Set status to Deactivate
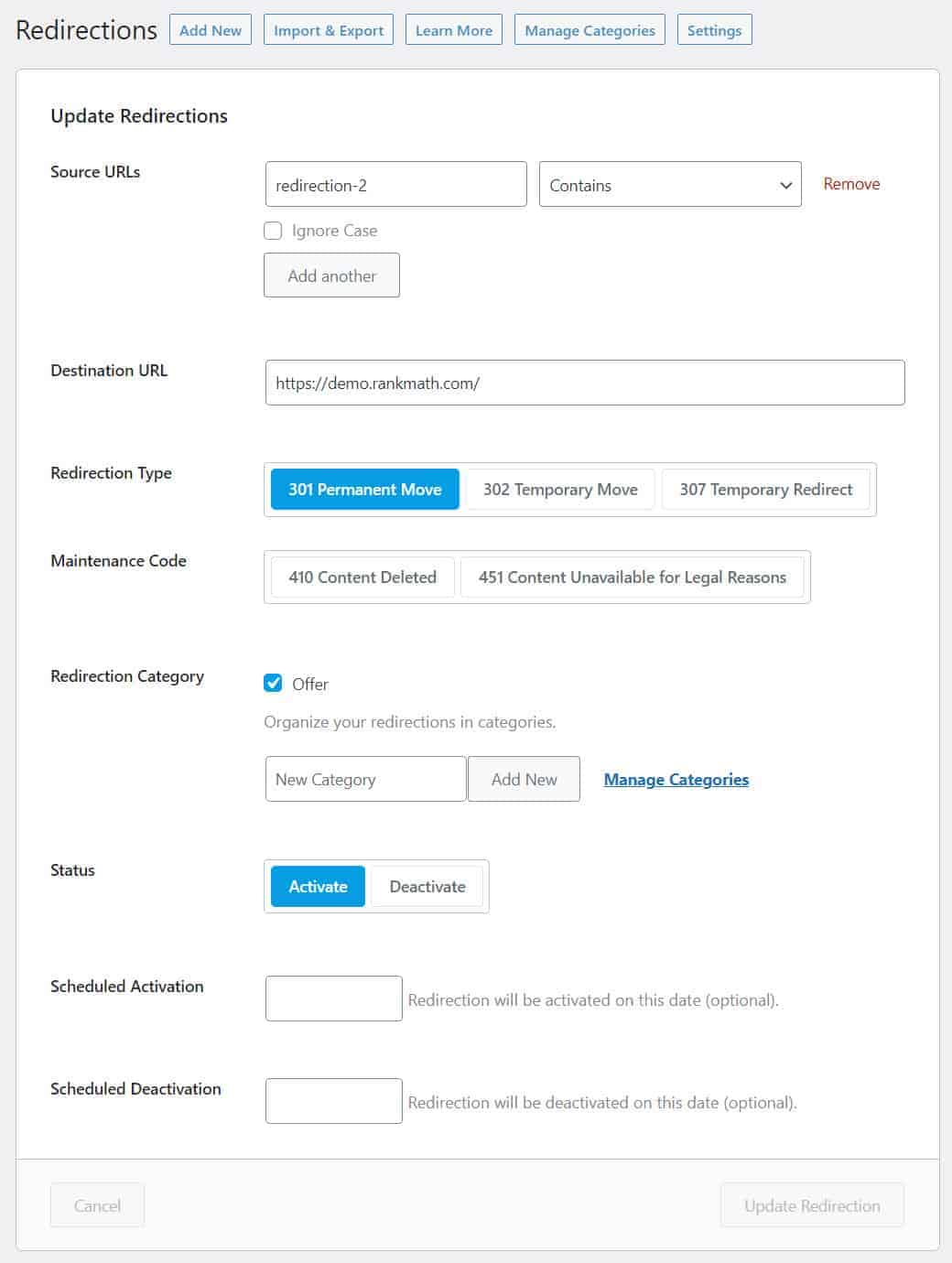 point(427,887)
